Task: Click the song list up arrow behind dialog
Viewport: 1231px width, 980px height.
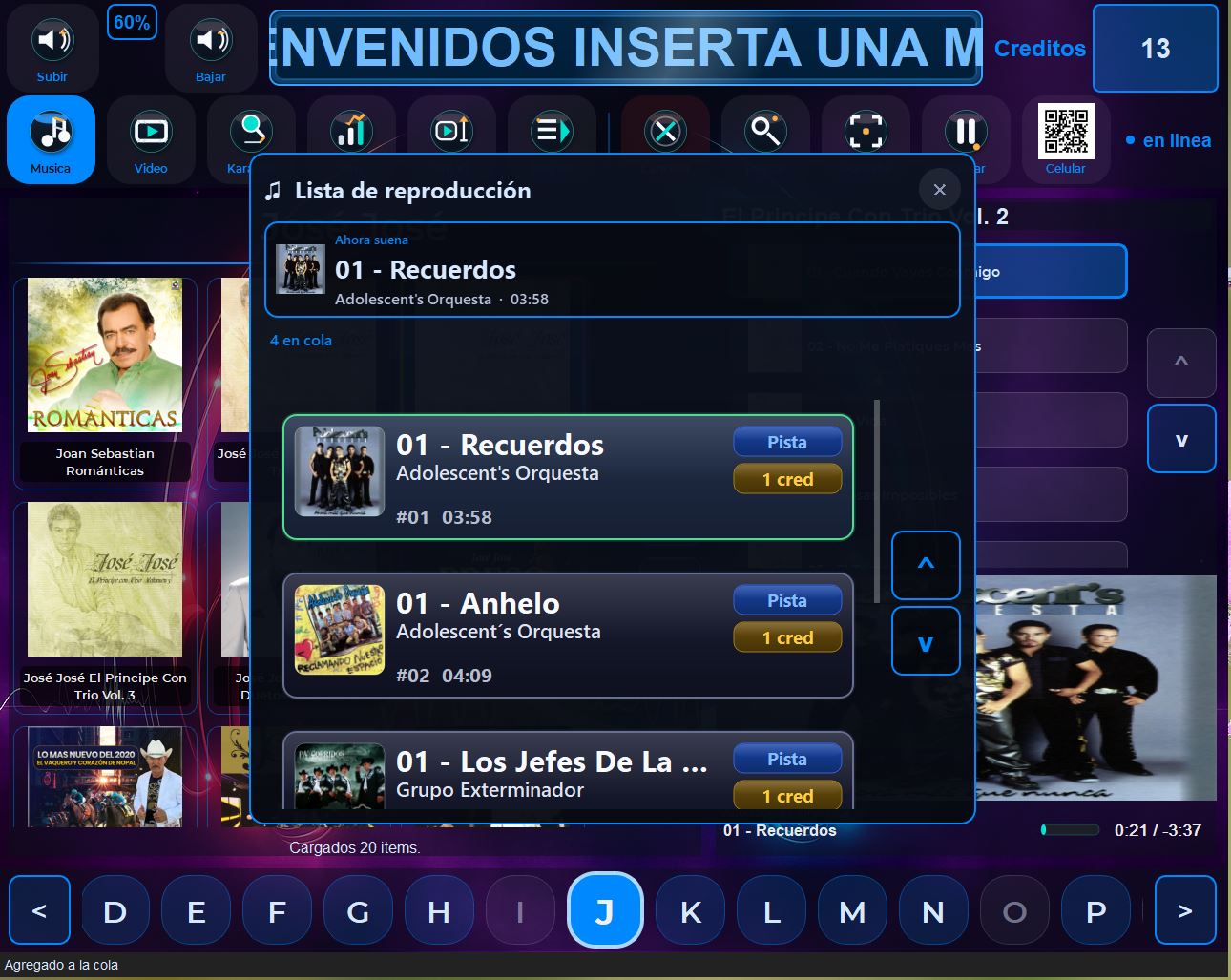Action: coord(1181,363)
